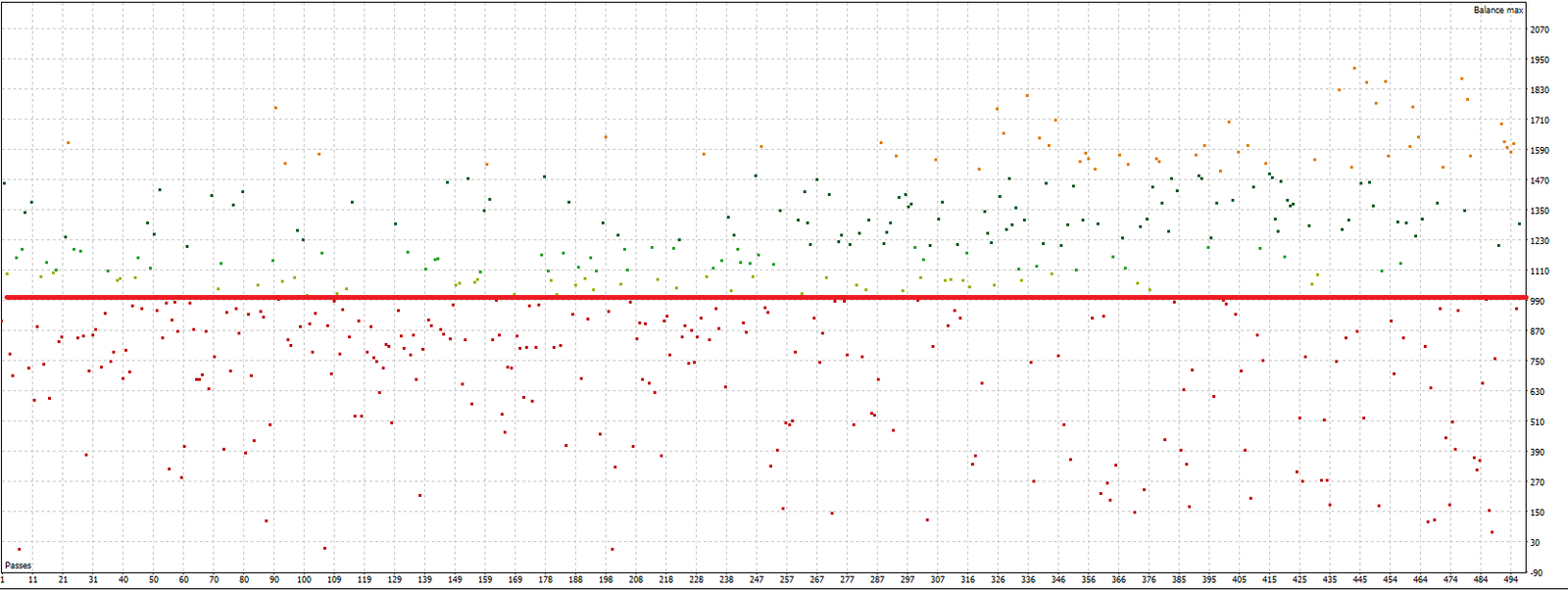Click the 'Passes' axis label
The image size is (1568, 591).
click(18, 566)
